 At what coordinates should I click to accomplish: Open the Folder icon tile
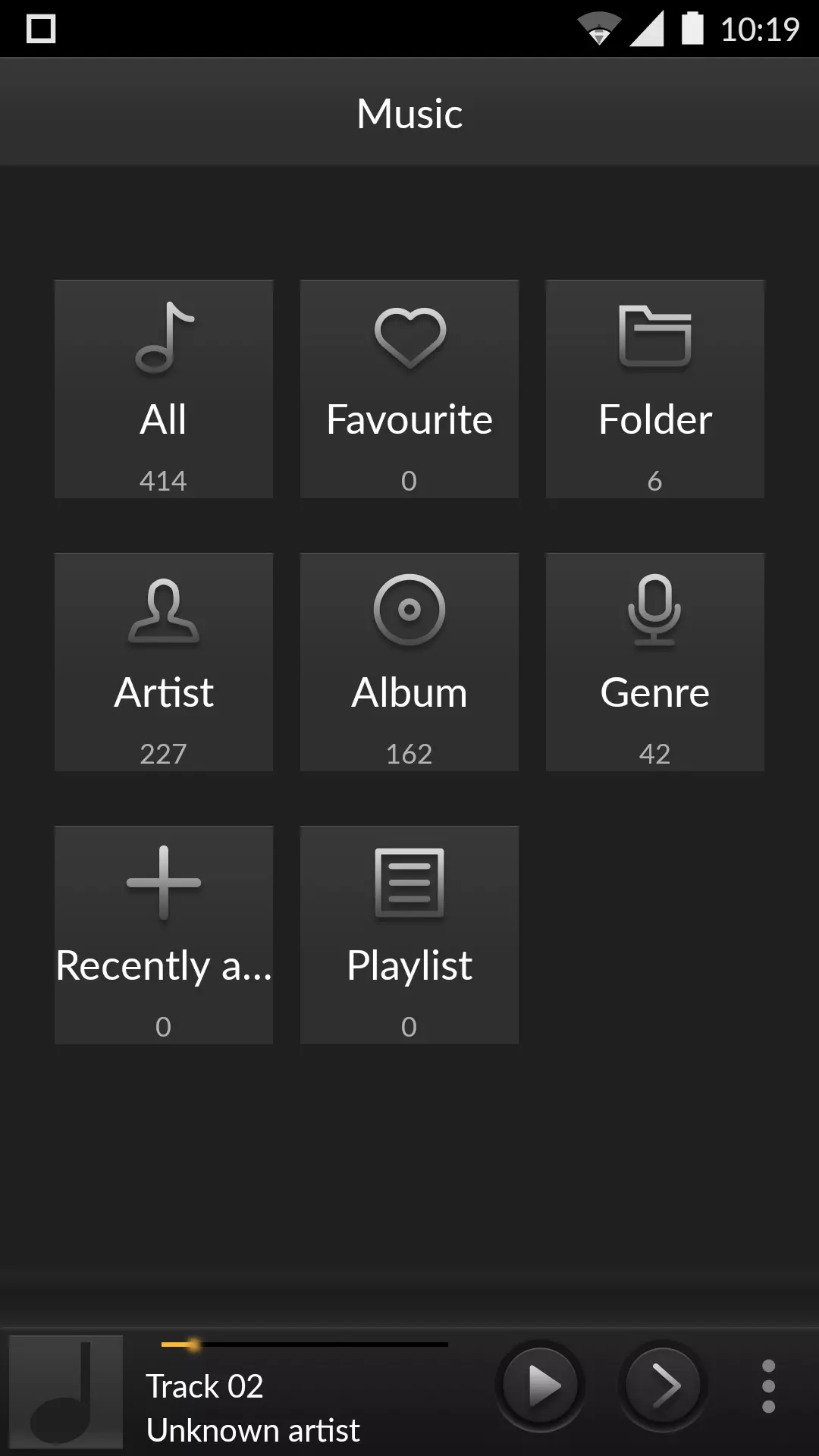pyautogui.click(x=655, y=337)
